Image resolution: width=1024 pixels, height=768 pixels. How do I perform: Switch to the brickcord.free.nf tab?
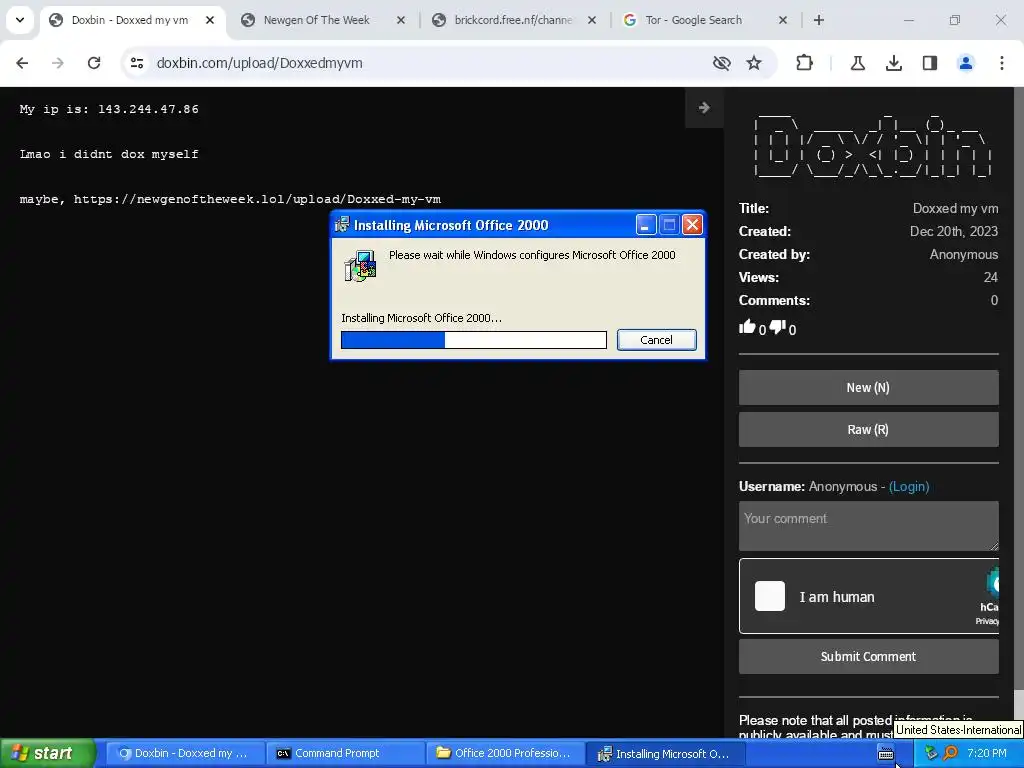(515, 20)
